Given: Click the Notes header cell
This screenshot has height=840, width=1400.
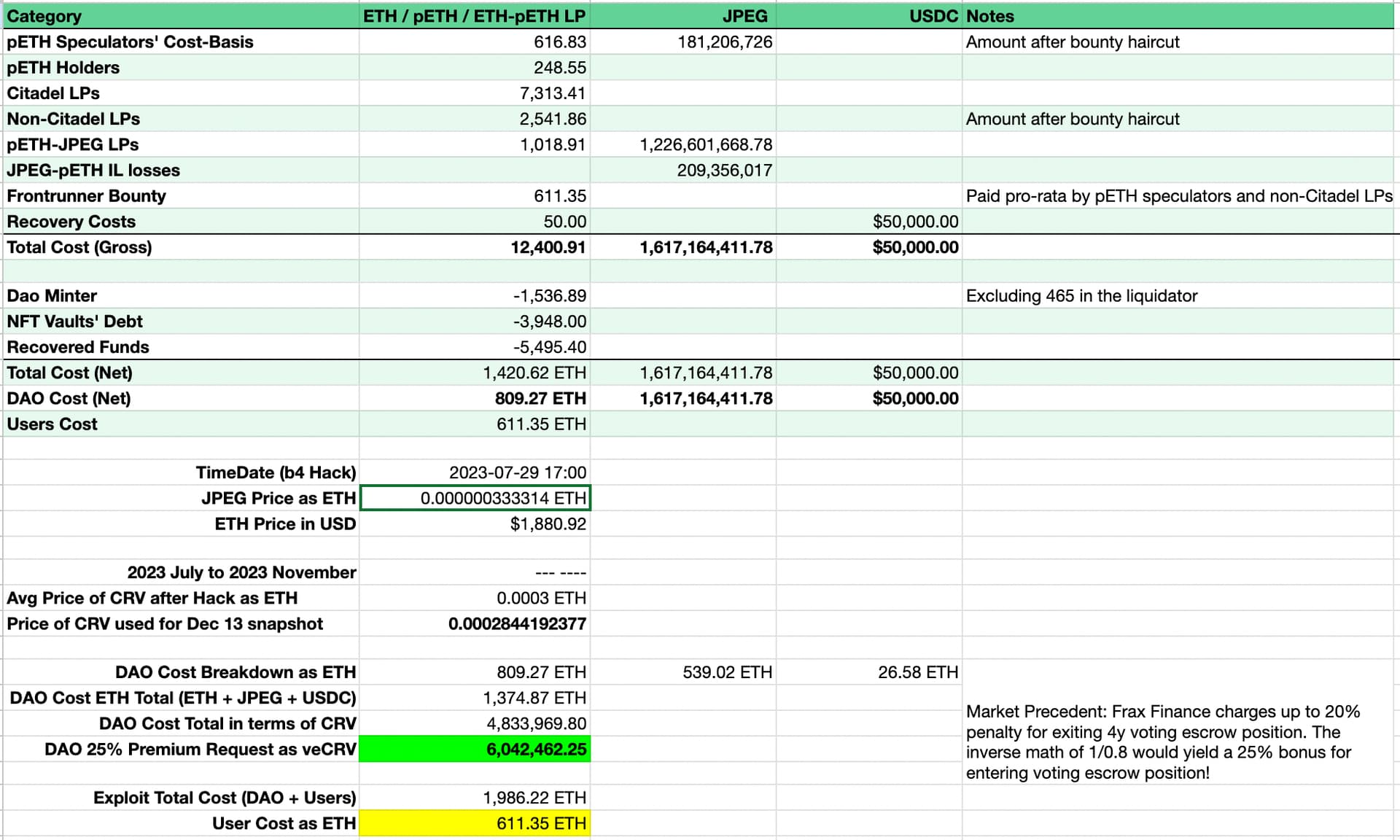Looking at the screenshot, I should (x=1178, y=16).
